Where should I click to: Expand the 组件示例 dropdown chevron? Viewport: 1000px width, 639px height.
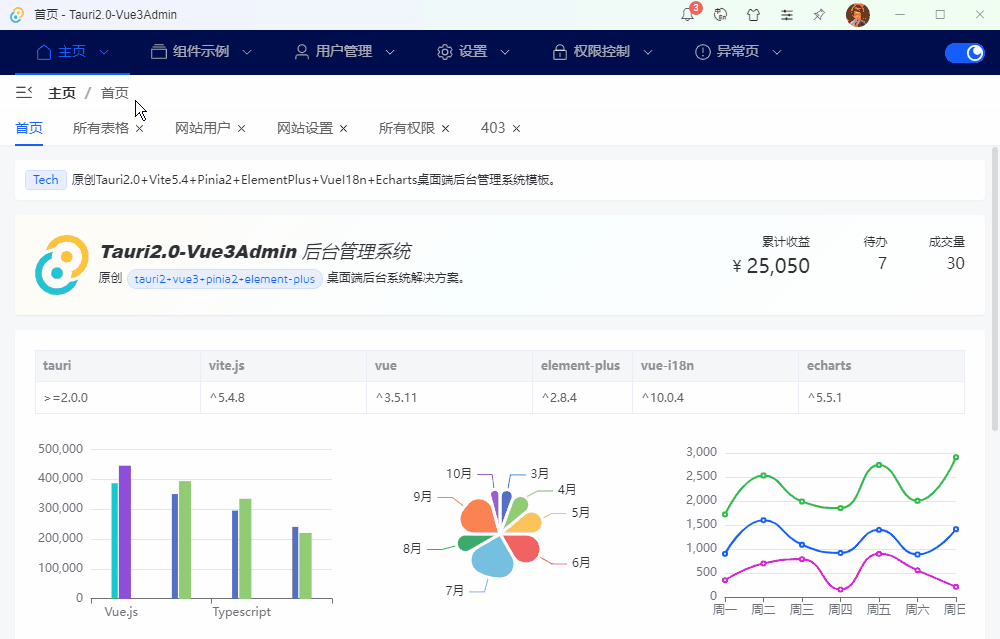247,52
